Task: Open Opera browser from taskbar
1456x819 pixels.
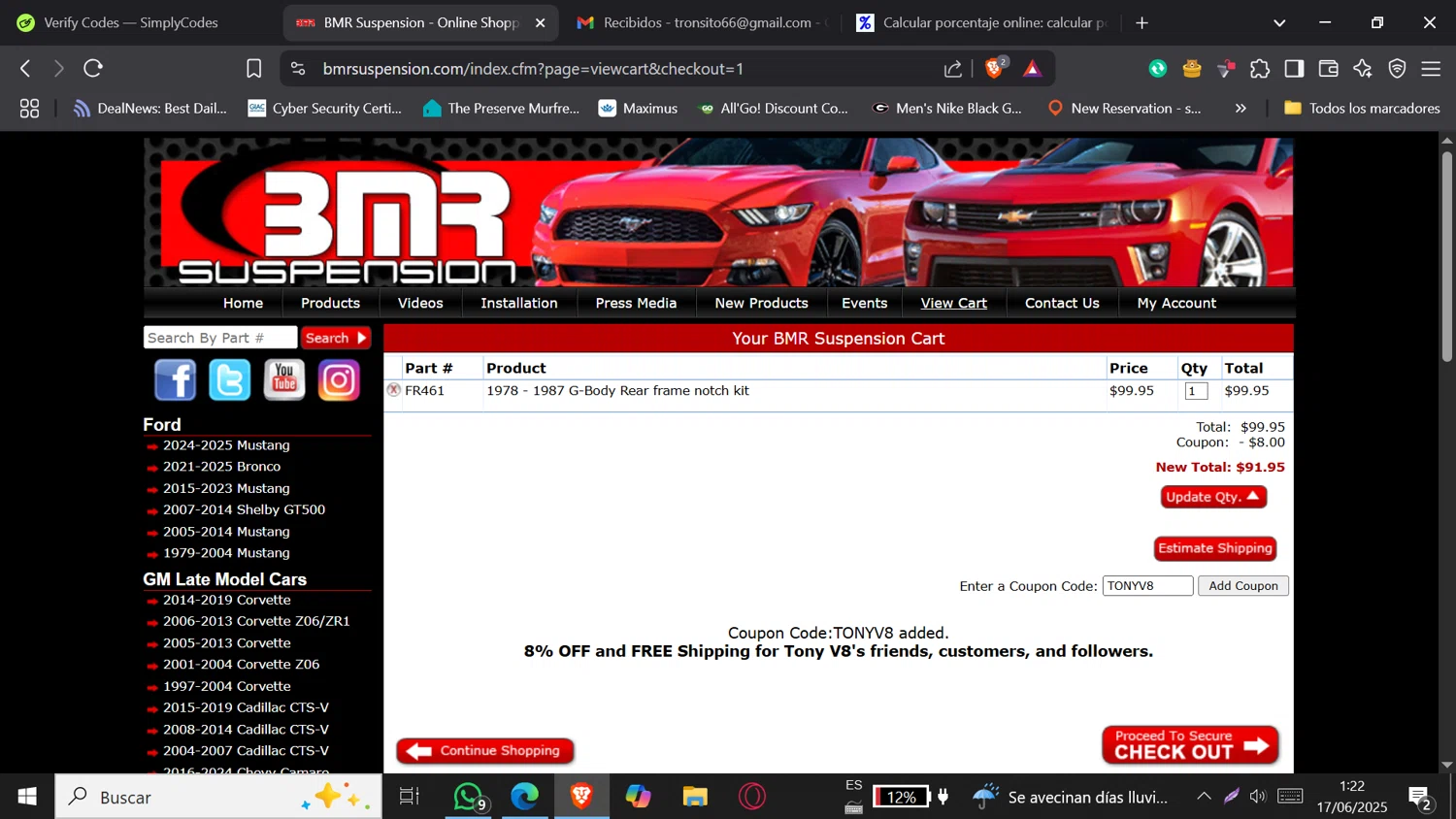Action: point(752,797)
